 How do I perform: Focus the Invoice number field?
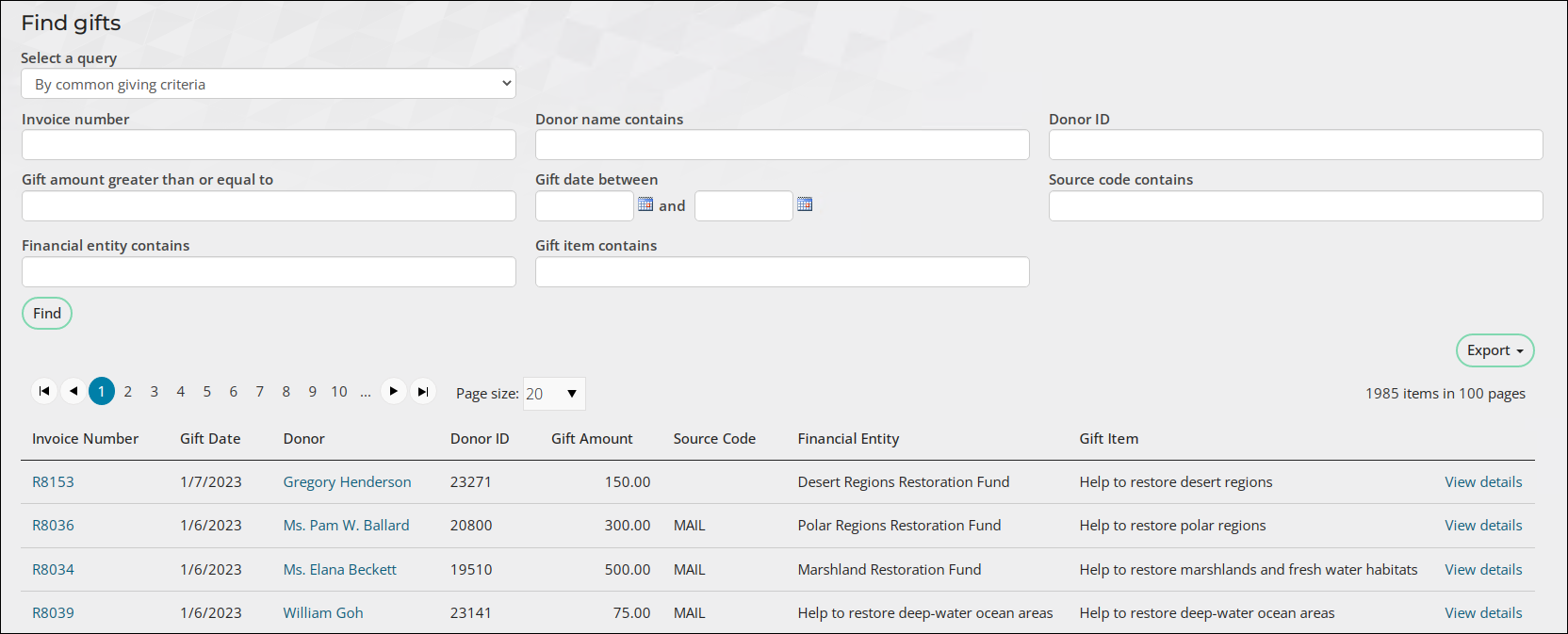(x=269, y=145)
